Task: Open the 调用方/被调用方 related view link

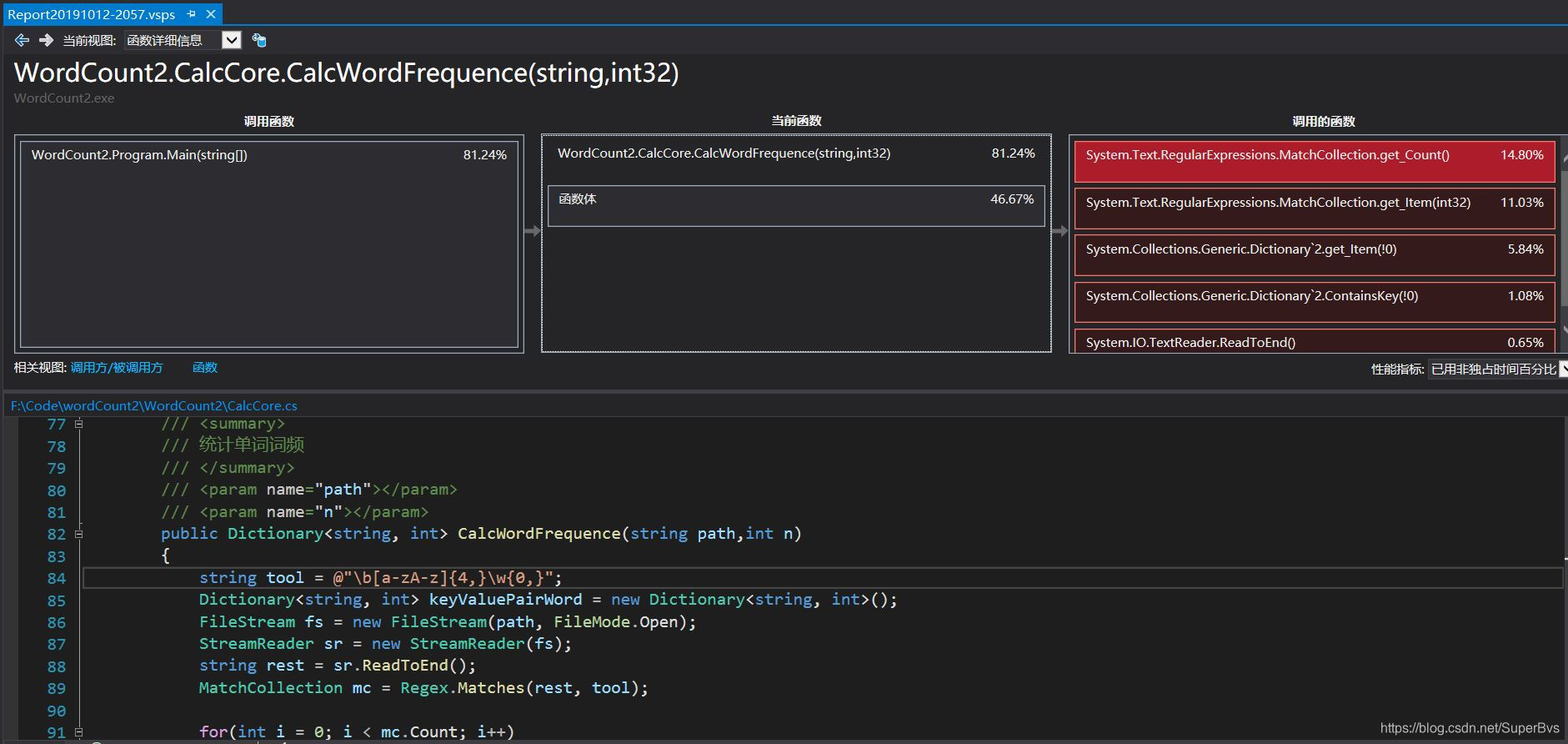Action: [x=117, y=368]
